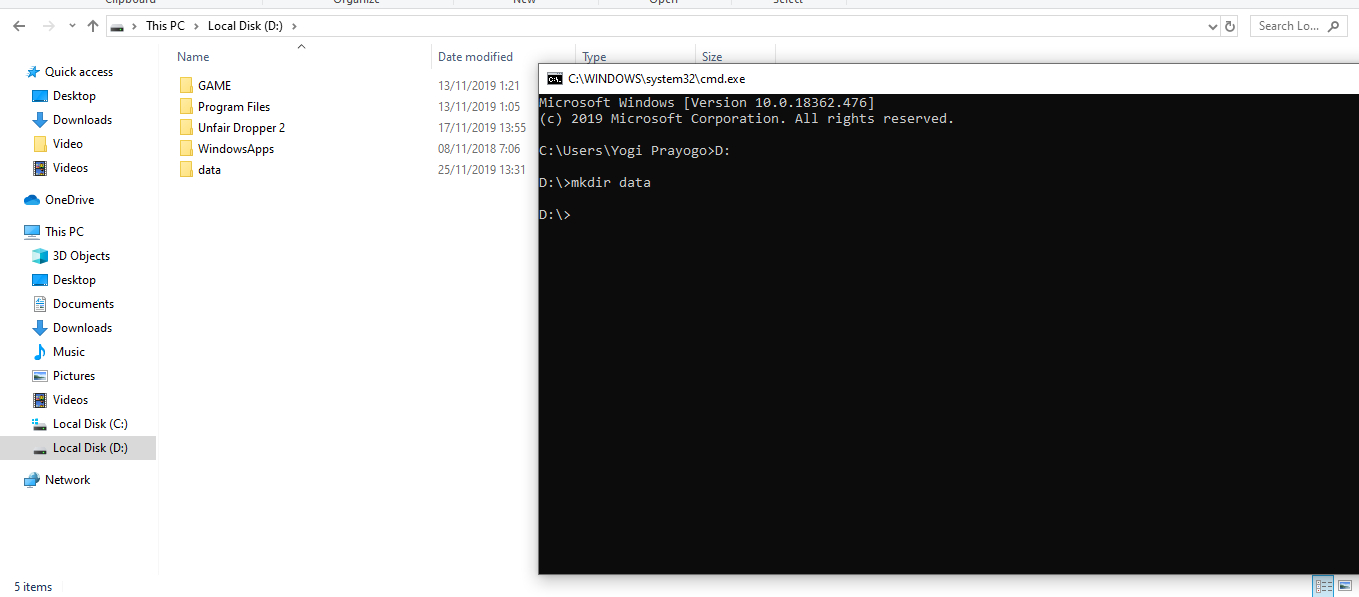Select the data folder icon
This screenshot has height=597, width=1359.
tap(186, 170)
